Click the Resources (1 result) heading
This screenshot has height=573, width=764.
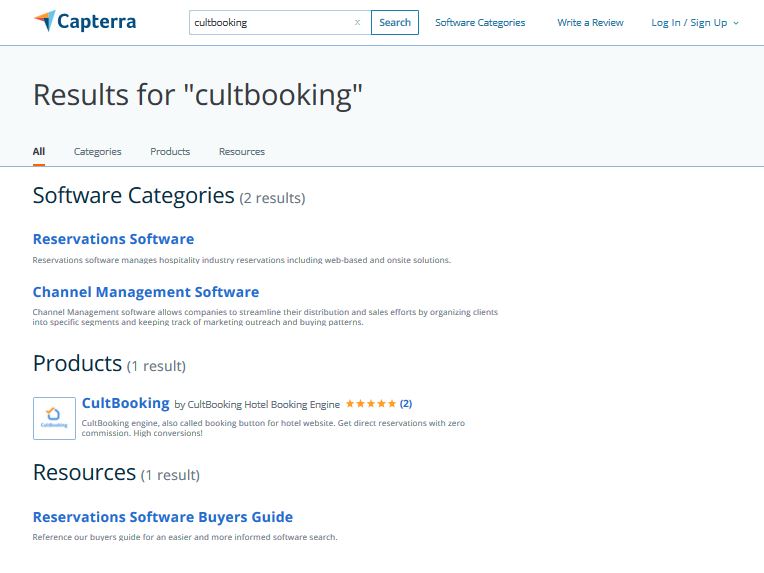[116, 473]
